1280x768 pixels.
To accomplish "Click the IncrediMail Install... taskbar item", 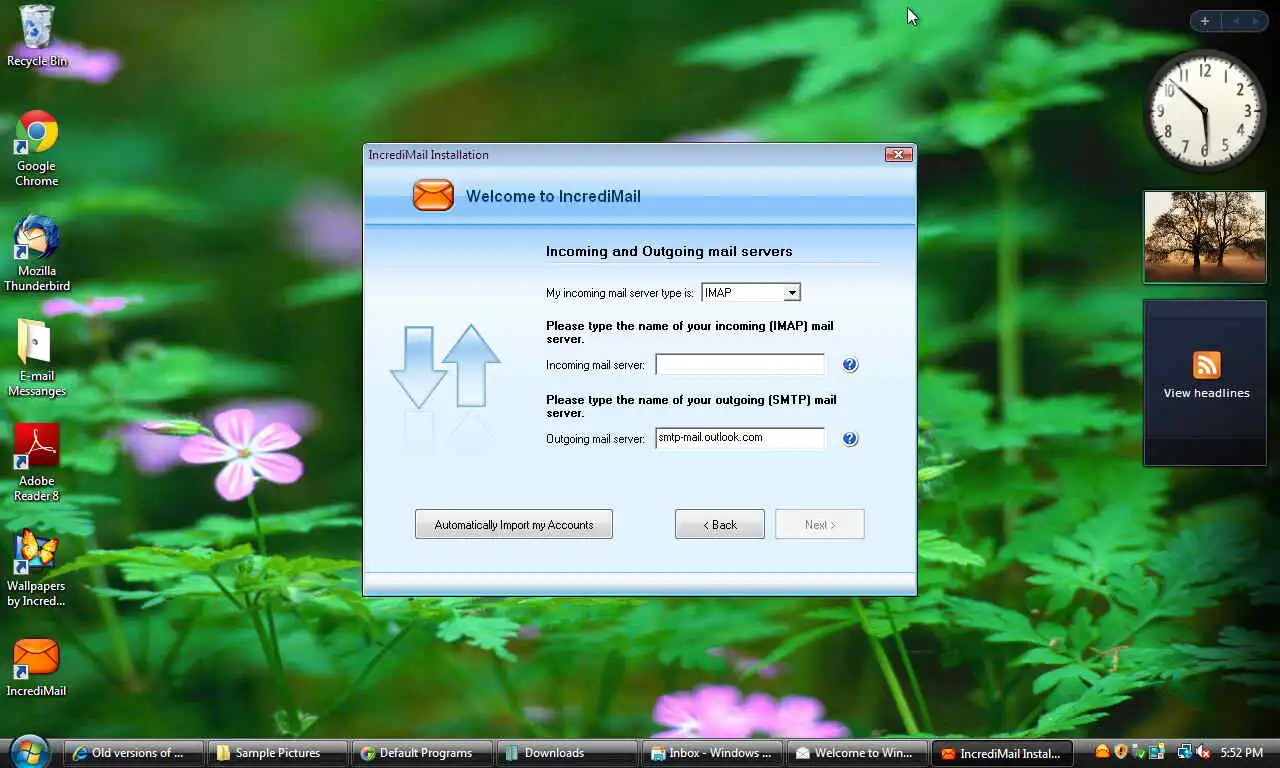I will (x=1003, y=753).
